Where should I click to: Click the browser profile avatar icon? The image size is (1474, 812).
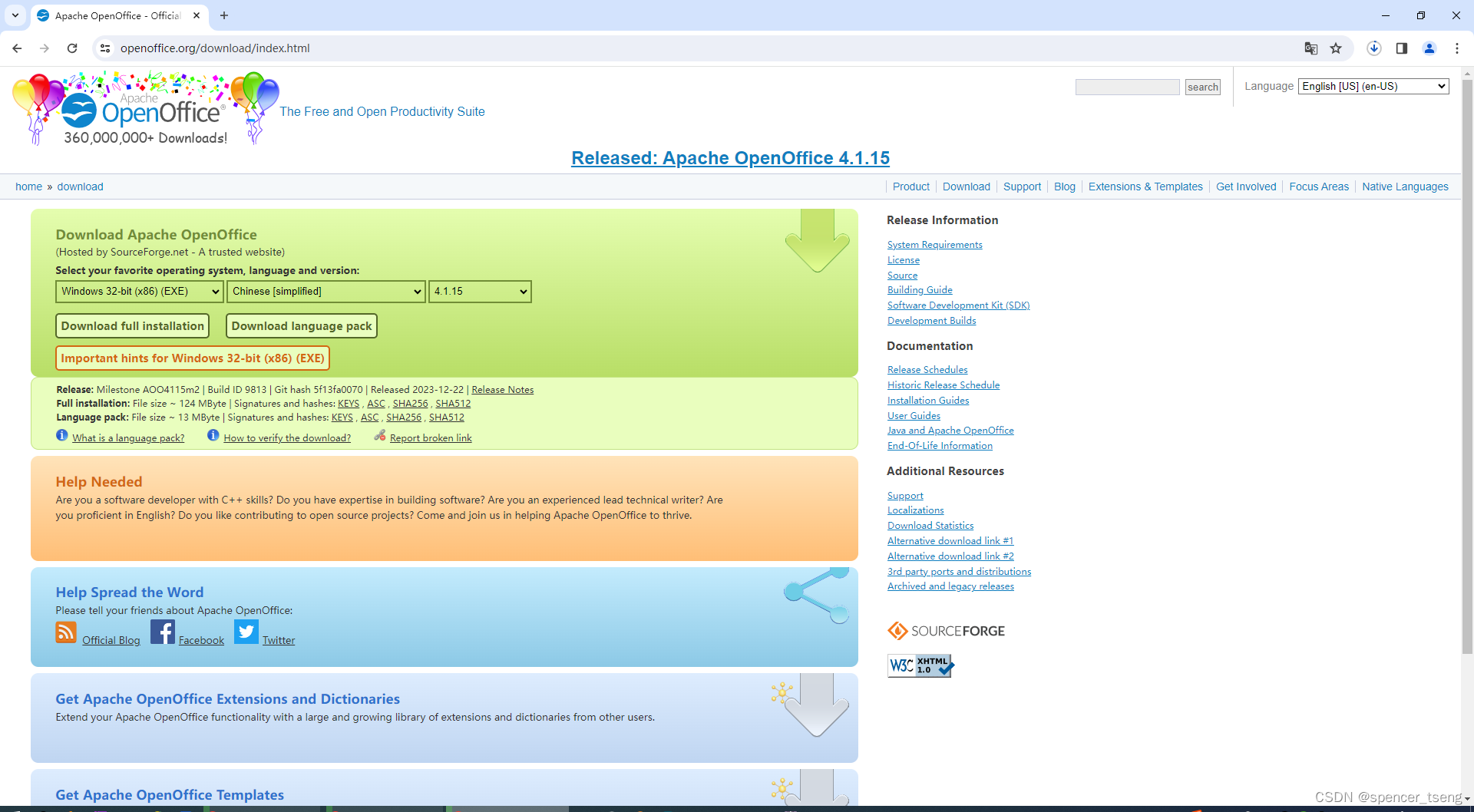[x=1429, y=48]
